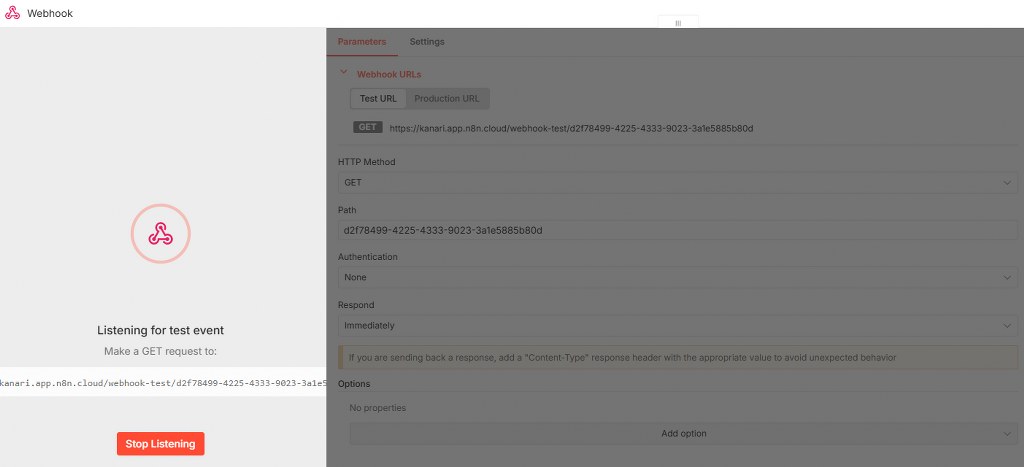
Task: Click the GET badge next to webhook URL
Action: click(368, 127)
